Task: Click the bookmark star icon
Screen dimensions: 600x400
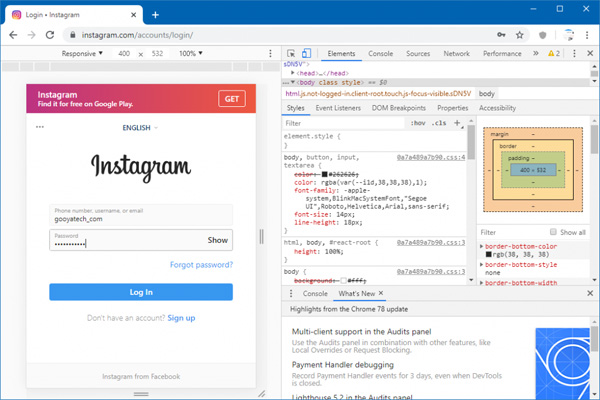Action: pos(519,35)
